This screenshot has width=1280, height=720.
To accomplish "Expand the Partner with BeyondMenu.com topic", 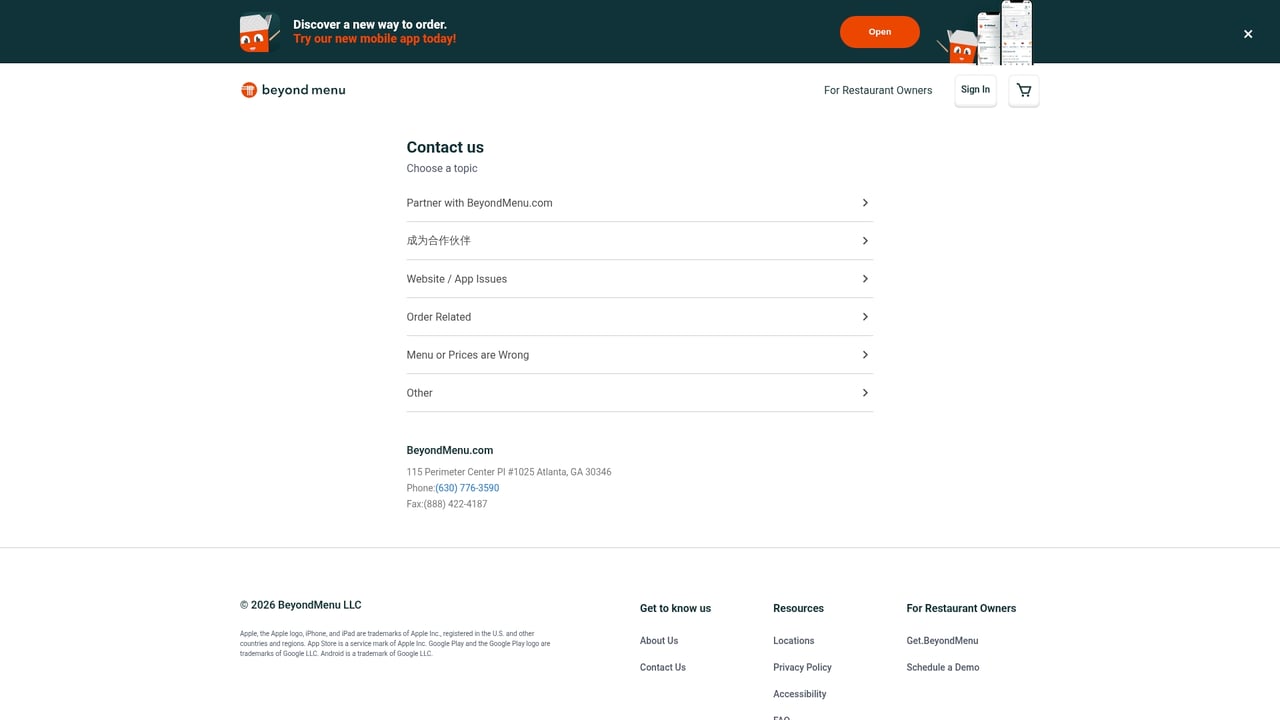I will (640, 202).
